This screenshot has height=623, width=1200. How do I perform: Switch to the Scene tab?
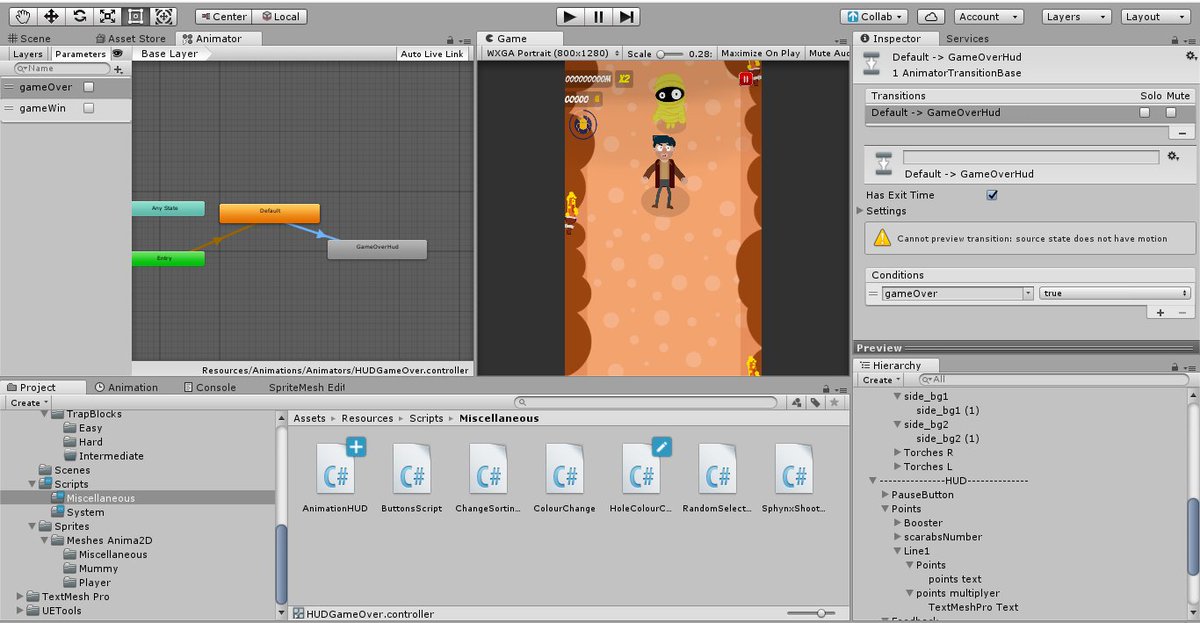click(x=28, y=39)
